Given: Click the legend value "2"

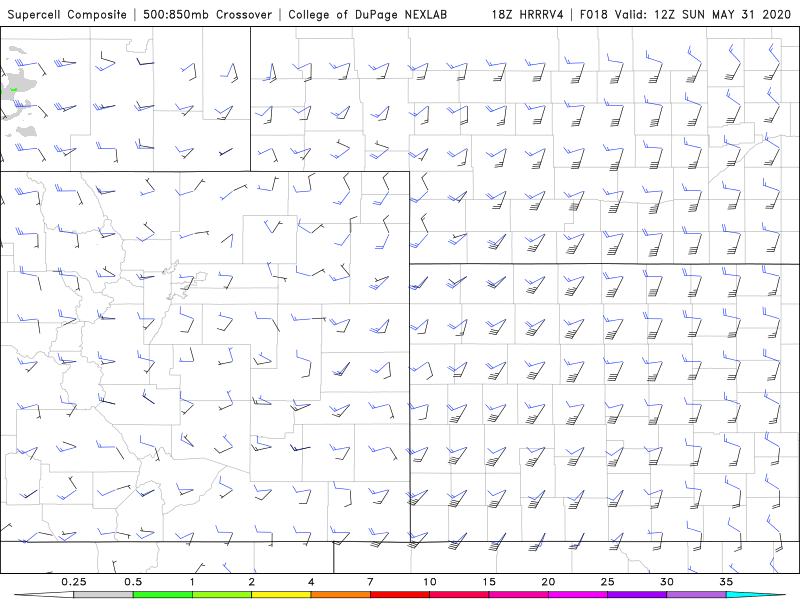Looking at the screenshot, I should click(x=252, y=582).
